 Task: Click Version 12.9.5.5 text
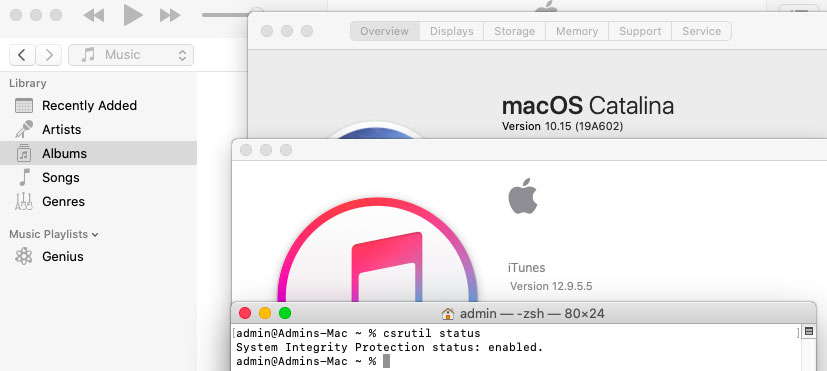pos(551,287)
